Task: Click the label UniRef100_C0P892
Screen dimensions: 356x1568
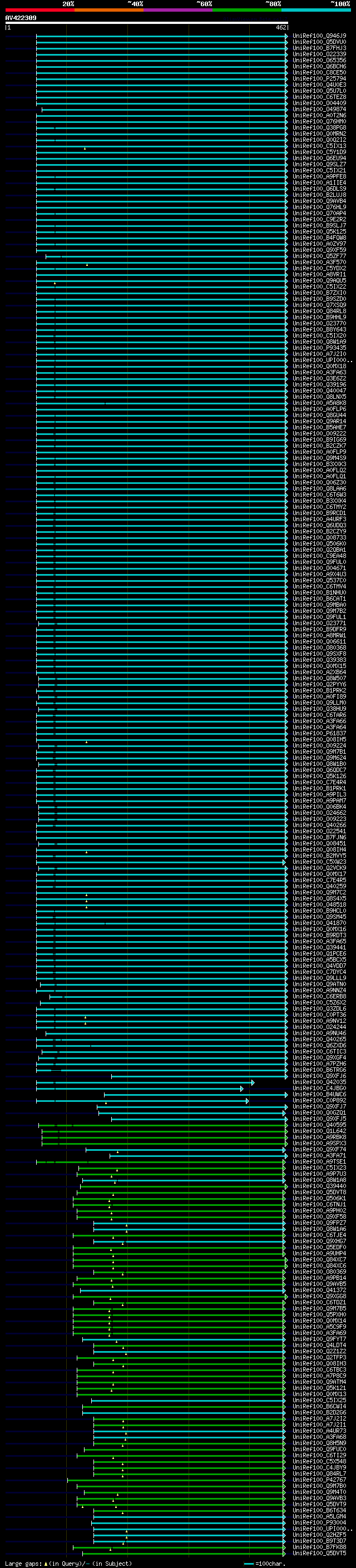Action: (319, 1101)
